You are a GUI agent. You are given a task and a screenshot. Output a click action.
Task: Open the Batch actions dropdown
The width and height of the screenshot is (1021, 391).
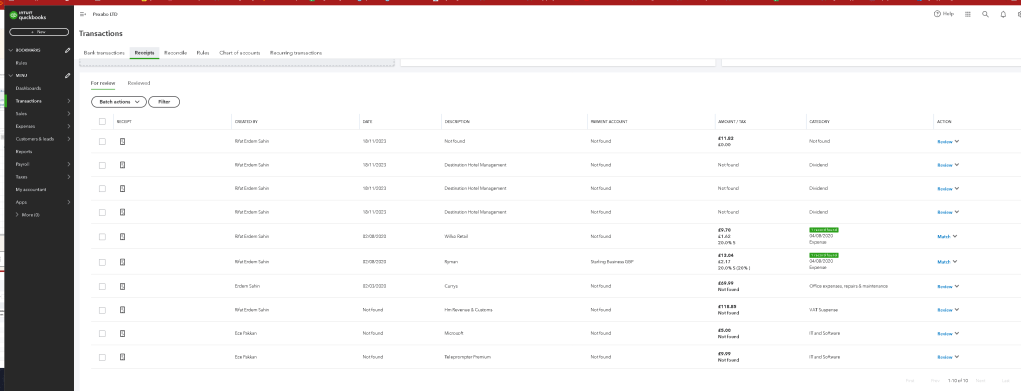[119, 102]
